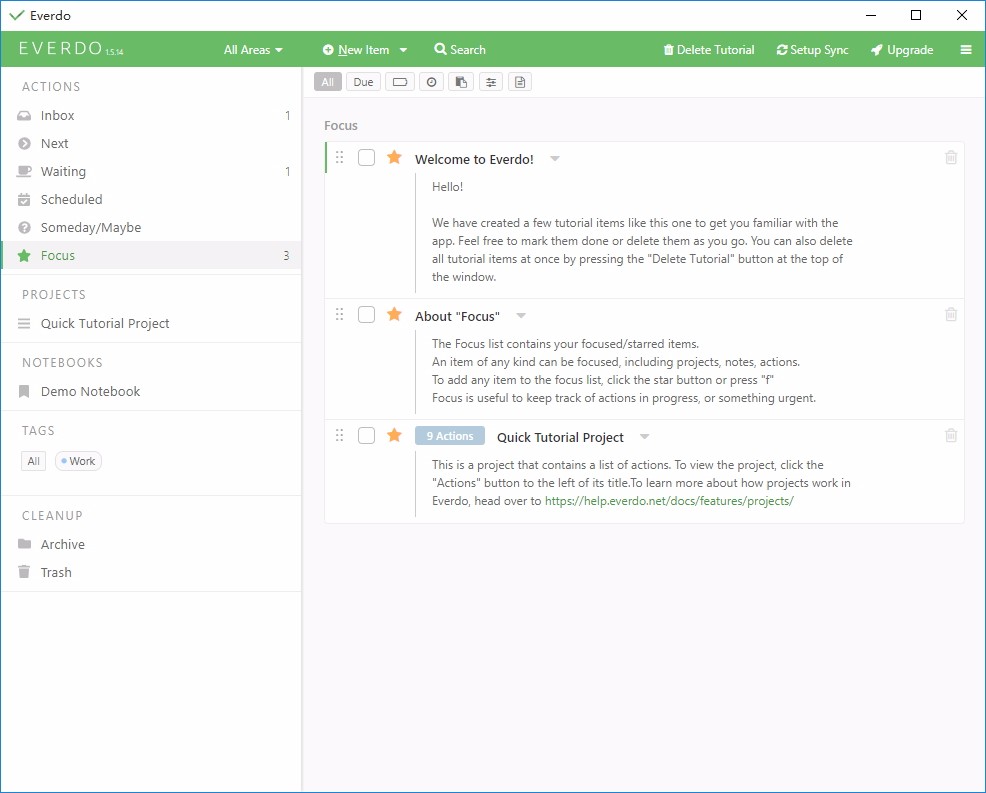
Task: Click the notes document filter icon
Action: tap(520, 82)
